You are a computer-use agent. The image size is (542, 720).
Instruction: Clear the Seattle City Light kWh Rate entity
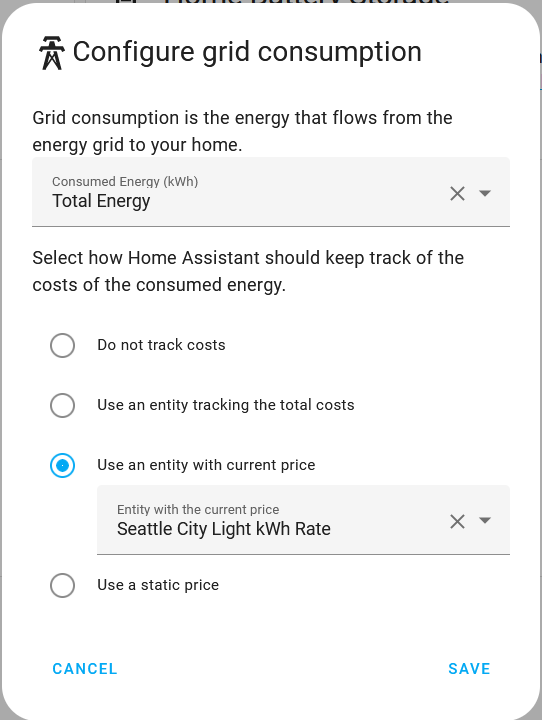click(457, 521)
